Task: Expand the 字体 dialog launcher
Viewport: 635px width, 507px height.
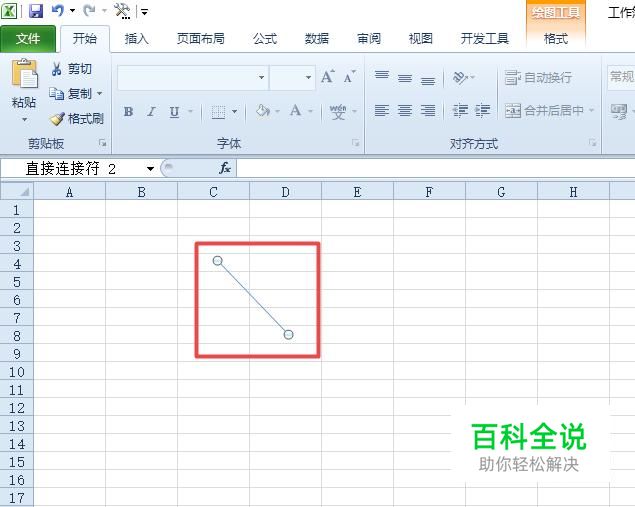Action: 356,143
